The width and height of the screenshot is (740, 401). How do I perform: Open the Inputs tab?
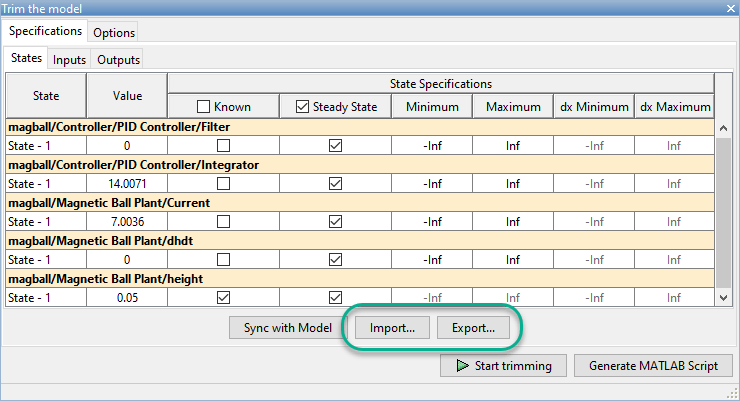[x=69, y=60]
